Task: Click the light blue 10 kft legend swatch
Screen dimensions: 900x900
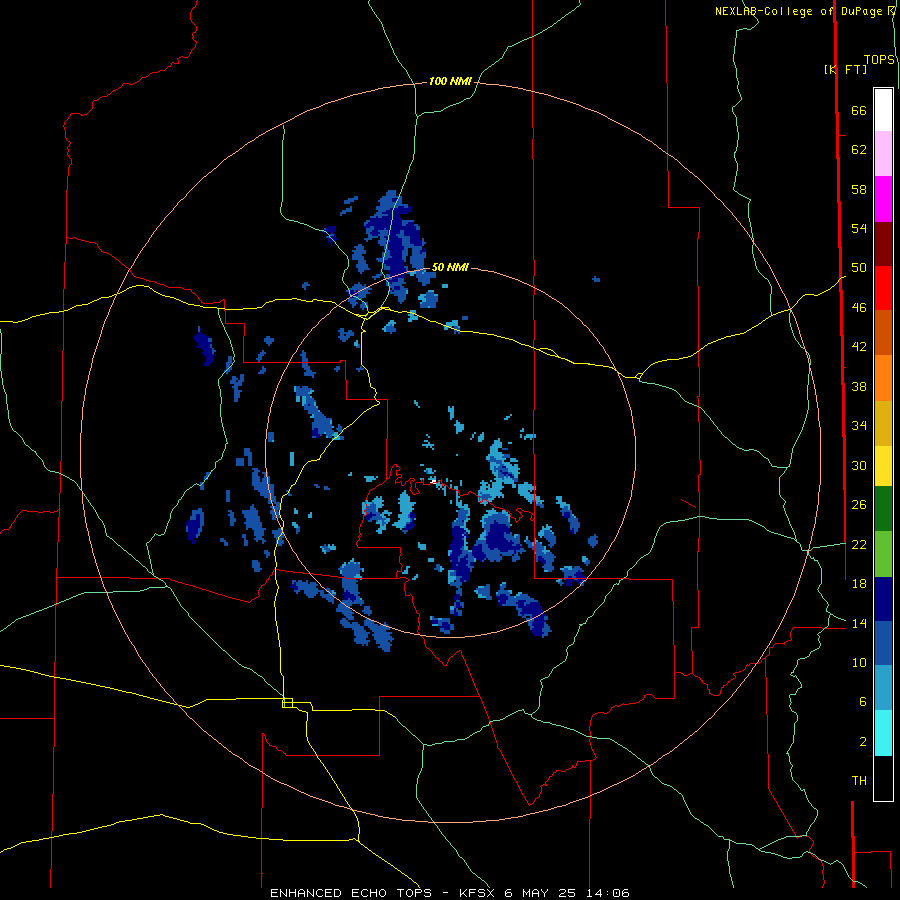Action: (883, 688)
